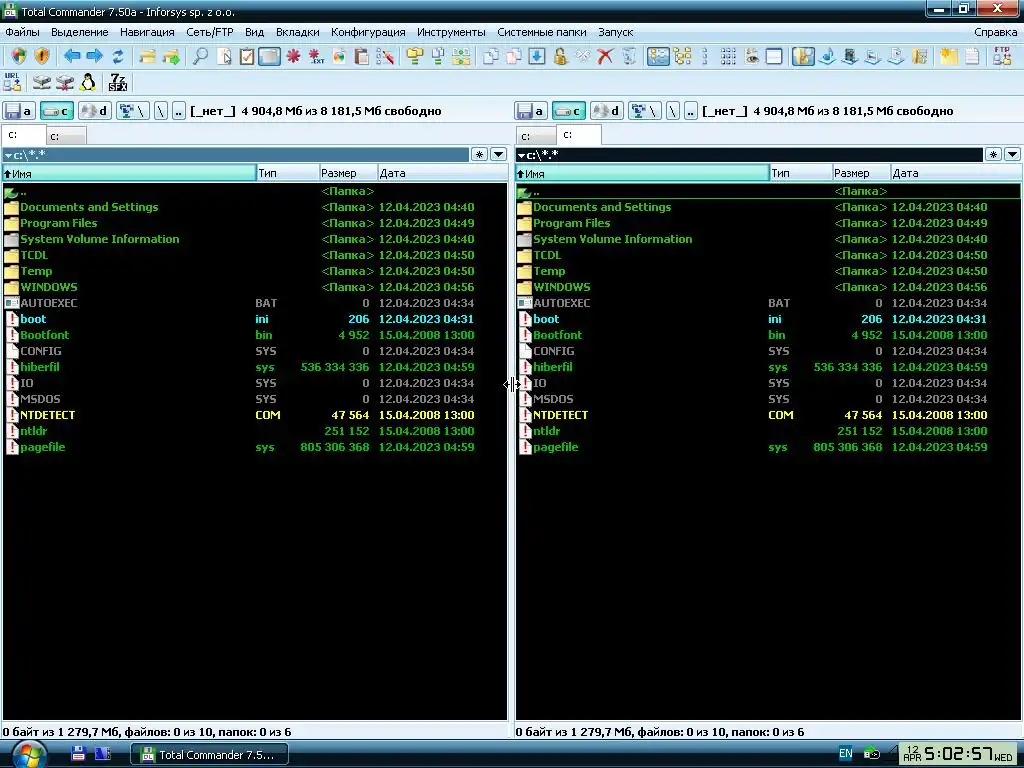Open right panel directory history dropdown
The image size is (1024, 768).
click(1012, 154)
